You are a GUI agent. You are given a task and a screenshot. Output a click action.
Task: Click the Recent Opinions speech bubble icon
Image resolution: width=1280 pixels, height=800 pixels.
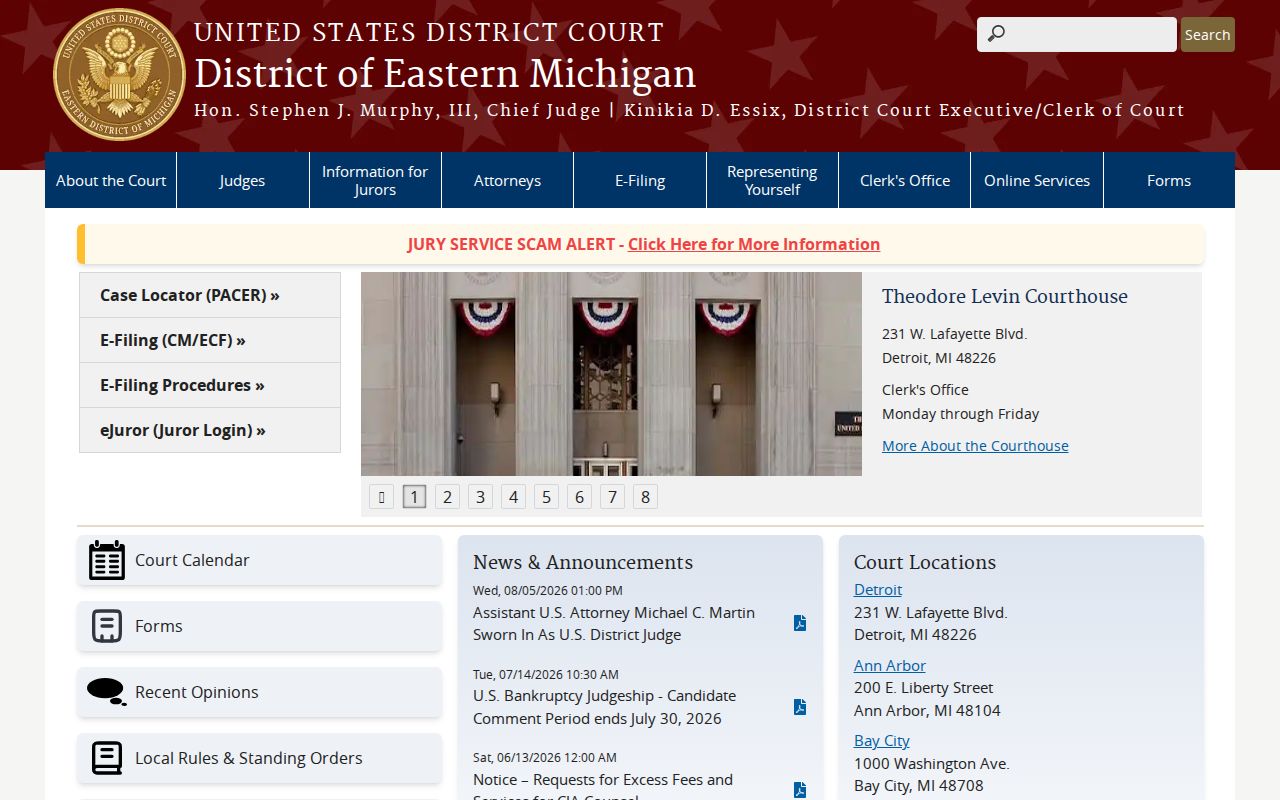click(107, 692)
